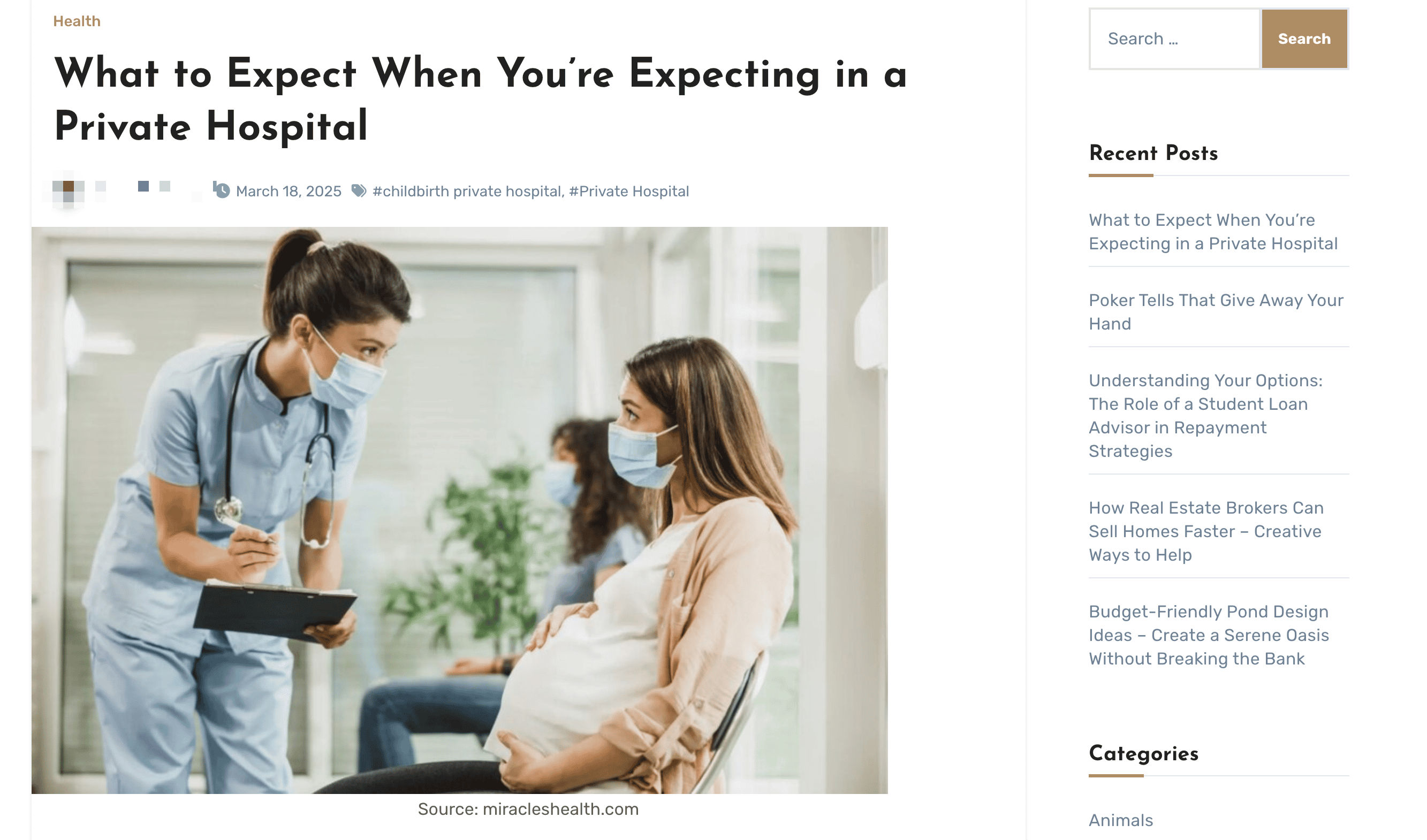Open the #childbirth private hospital tag
The width and height of the screenshot is (1427, 840).
(x=467, y=192)
